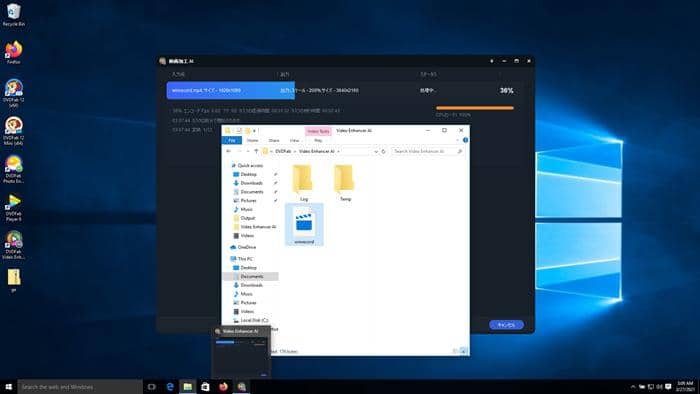Open the Microsoft Store taskbar icon
700x394 pixels.
[x=205, y=386]
